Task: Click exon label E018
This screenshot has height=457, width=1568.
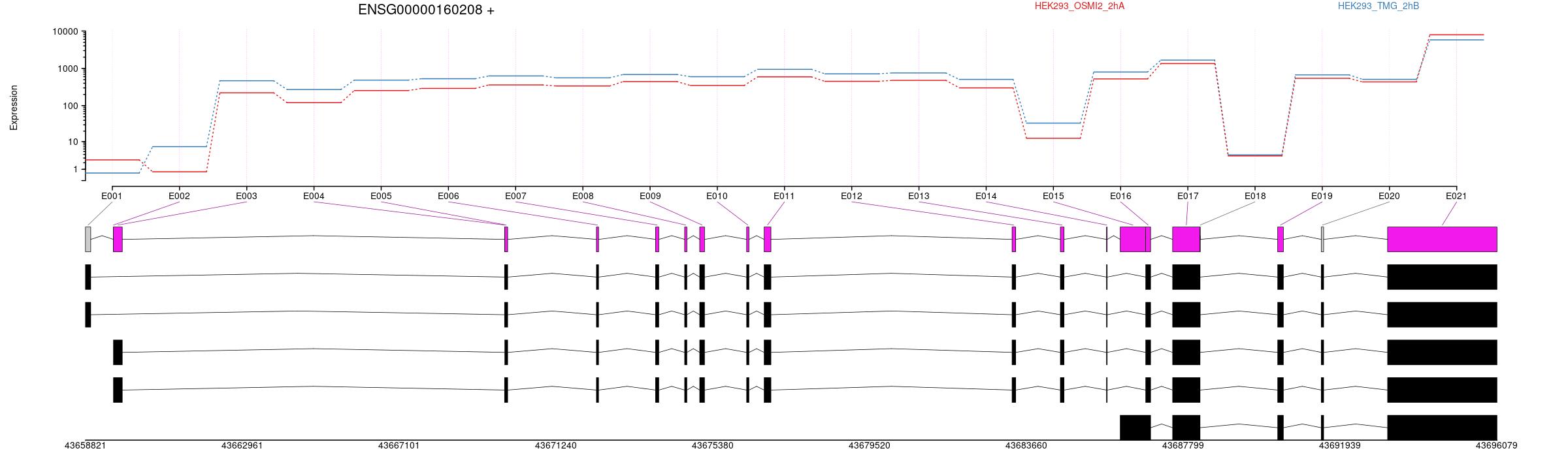Action: coord(1255,196)
